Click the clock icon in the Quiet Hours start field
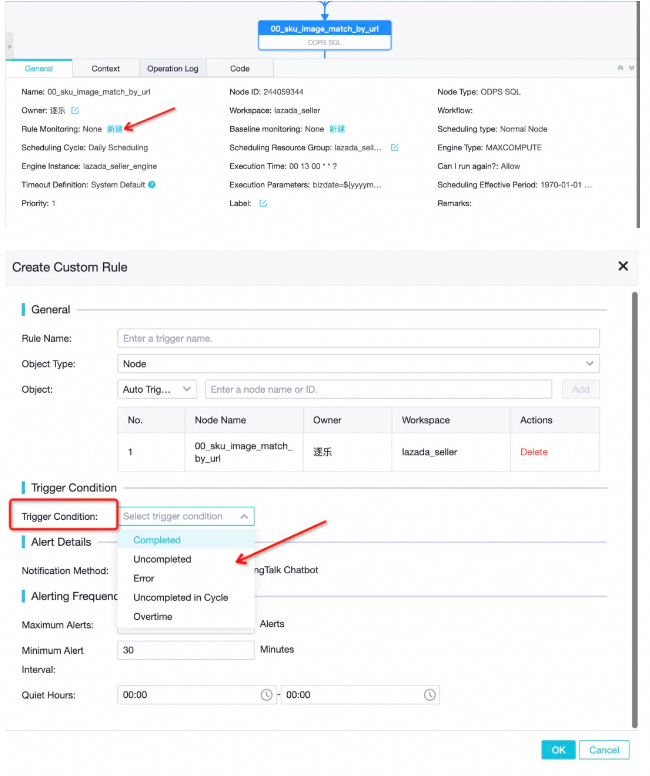Screen dimensions: 650x776 click(266, 695)
